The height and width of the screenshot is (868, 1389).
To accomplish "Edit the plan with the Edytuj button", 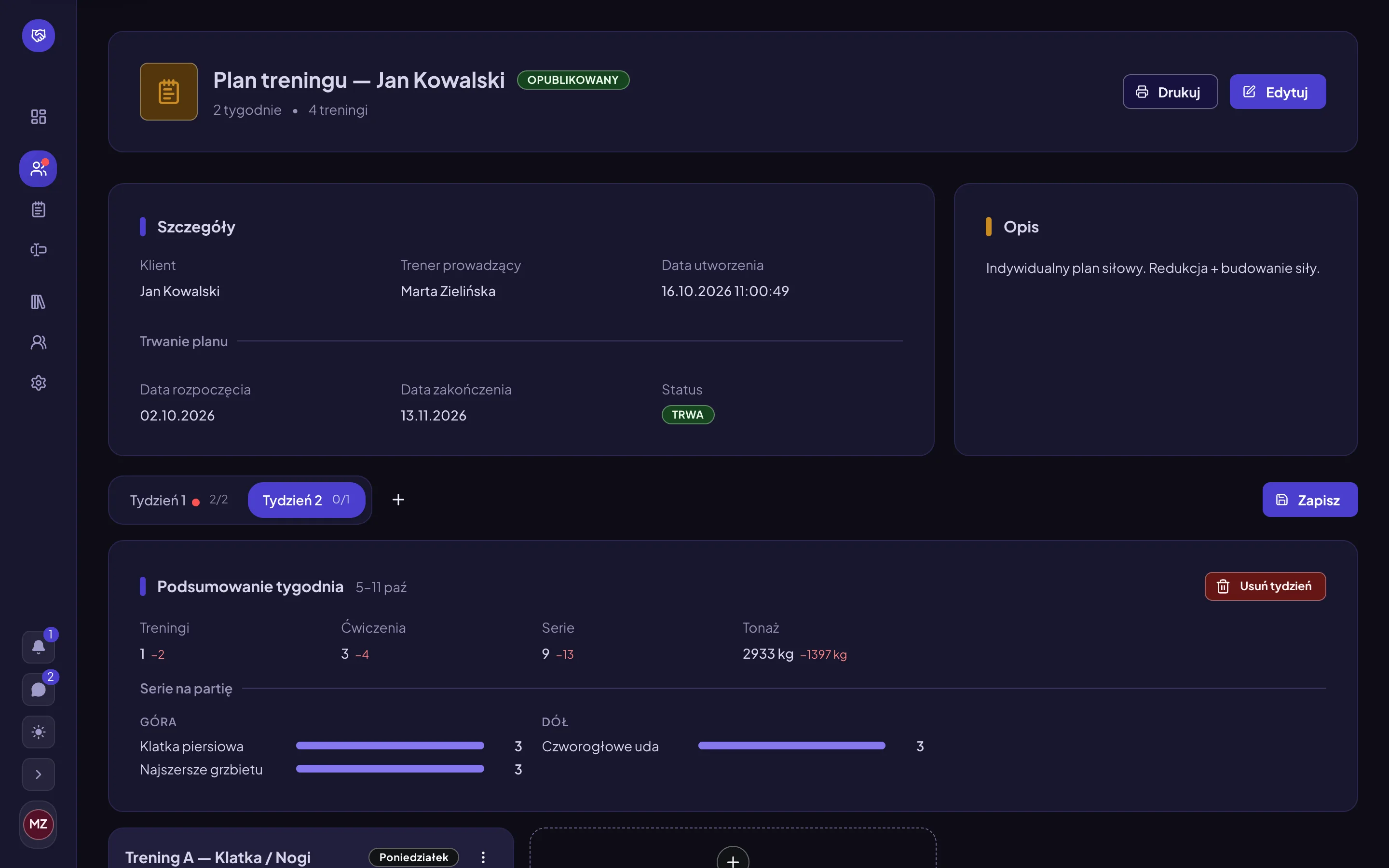I will pos(1278,92).
